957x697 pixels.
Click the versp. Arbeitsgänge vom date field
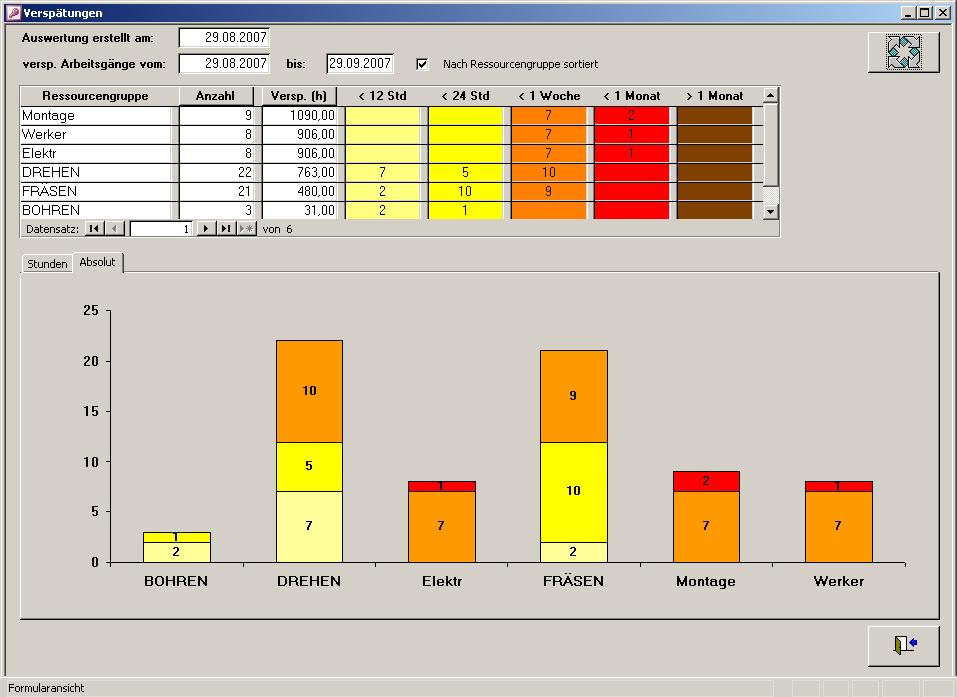pos(224,63)
